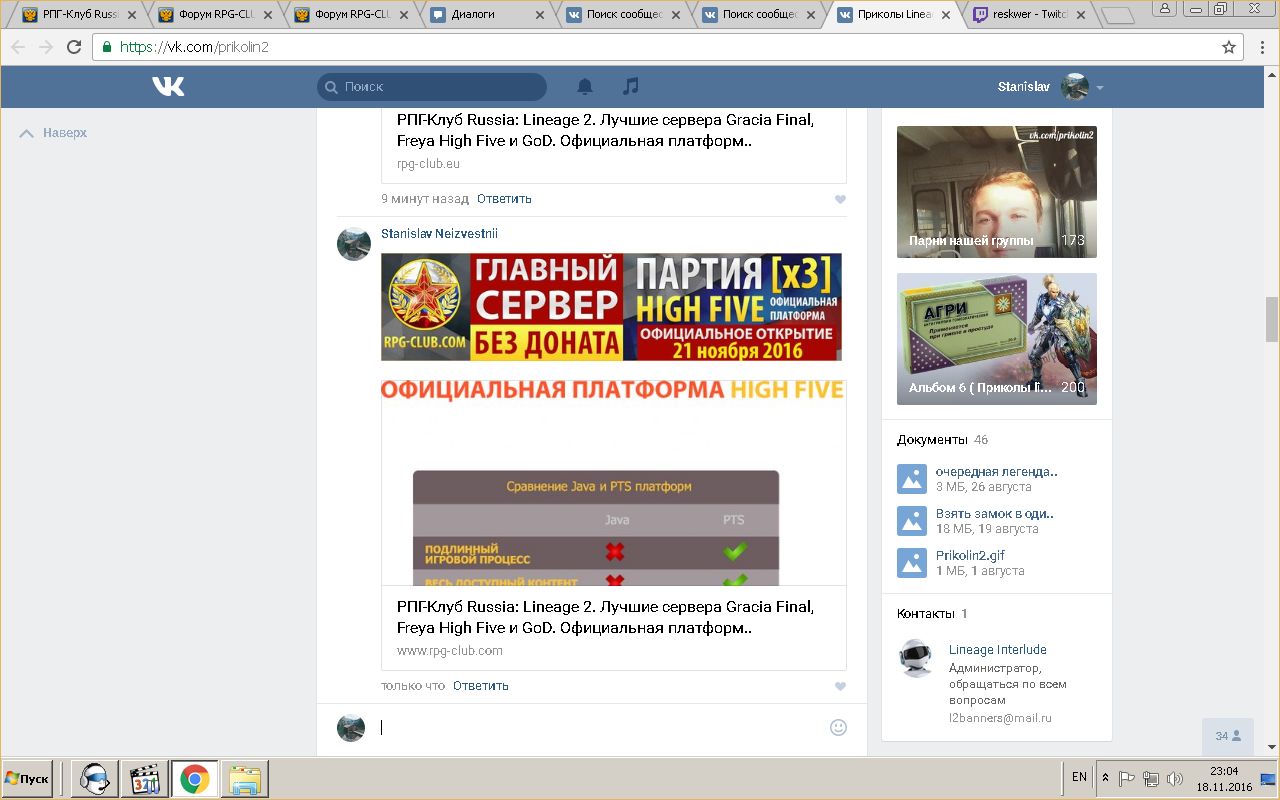
Task: Open Парни нашей группы album thumbnail
Action: click(x=996, y=193)
